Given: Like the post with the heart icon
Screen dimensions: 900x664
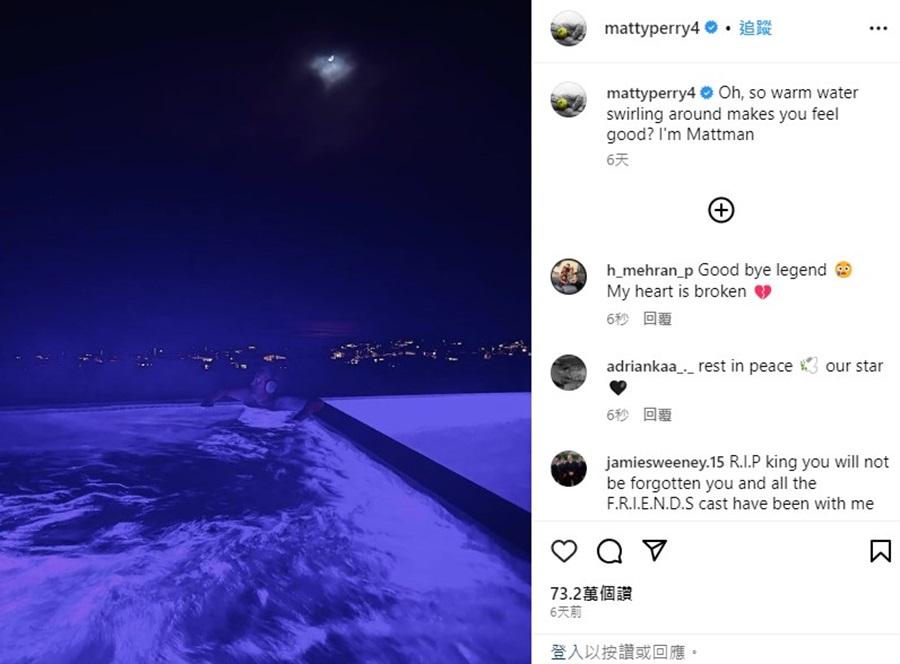Looking at the screenshot, I should point(564,551).
